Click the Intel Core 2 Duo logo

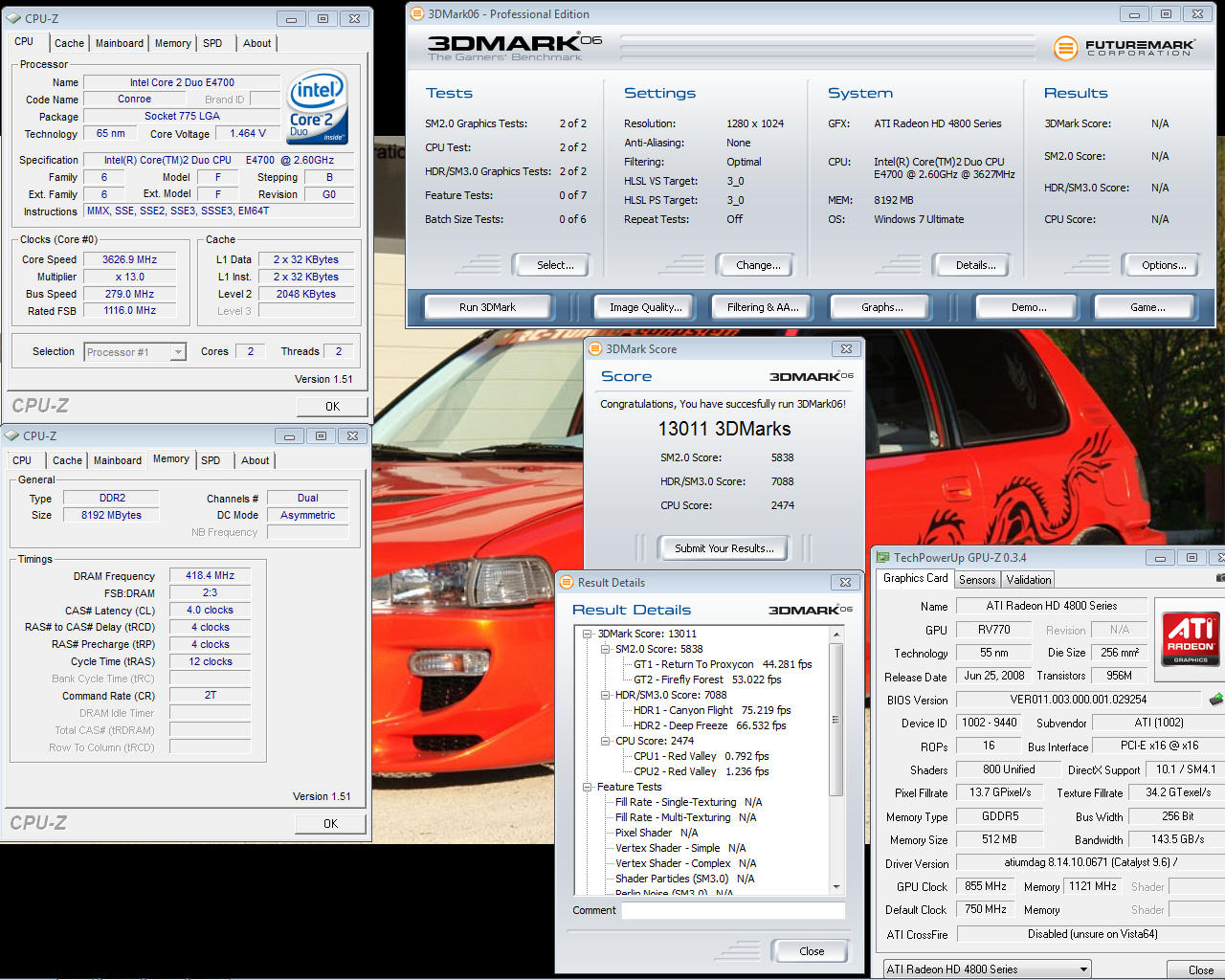(x=318, y=107)
